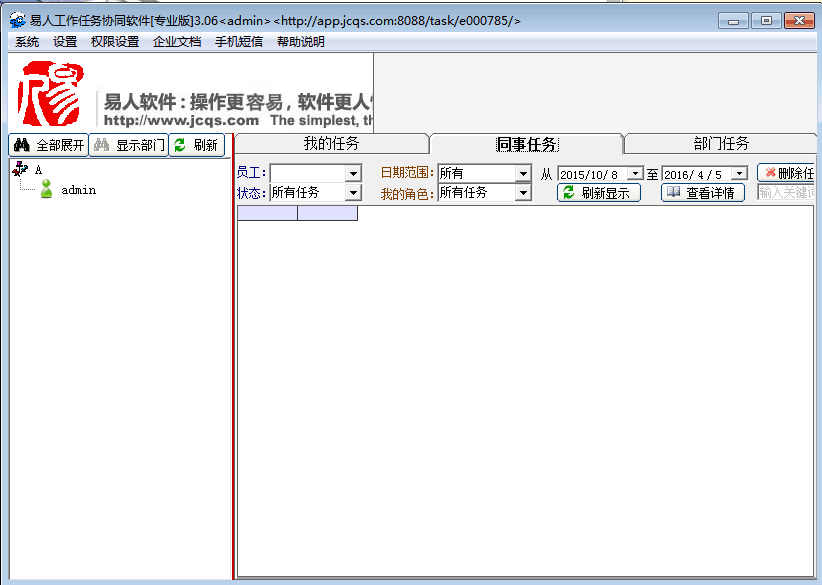Click the keyword search input field
This screenshot has width=822, height=585.
[x=786, y=192]
